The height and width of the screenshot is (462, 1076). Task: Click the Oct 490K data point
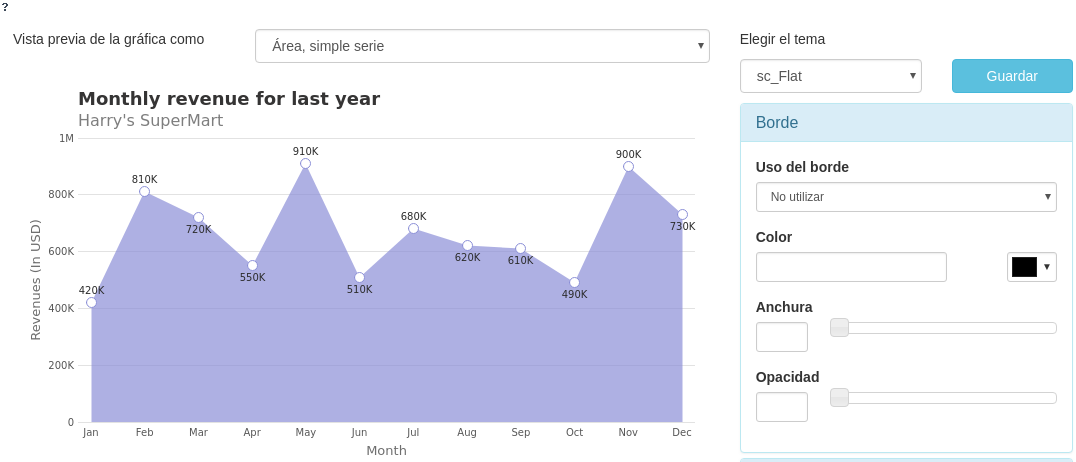[574, 283]
